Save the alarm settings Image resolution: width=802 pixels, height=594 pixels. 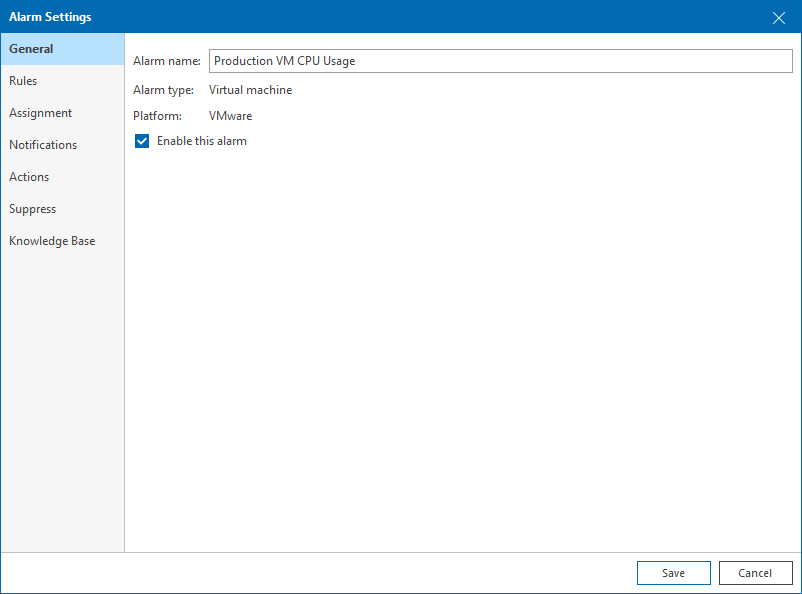[674, 573]
